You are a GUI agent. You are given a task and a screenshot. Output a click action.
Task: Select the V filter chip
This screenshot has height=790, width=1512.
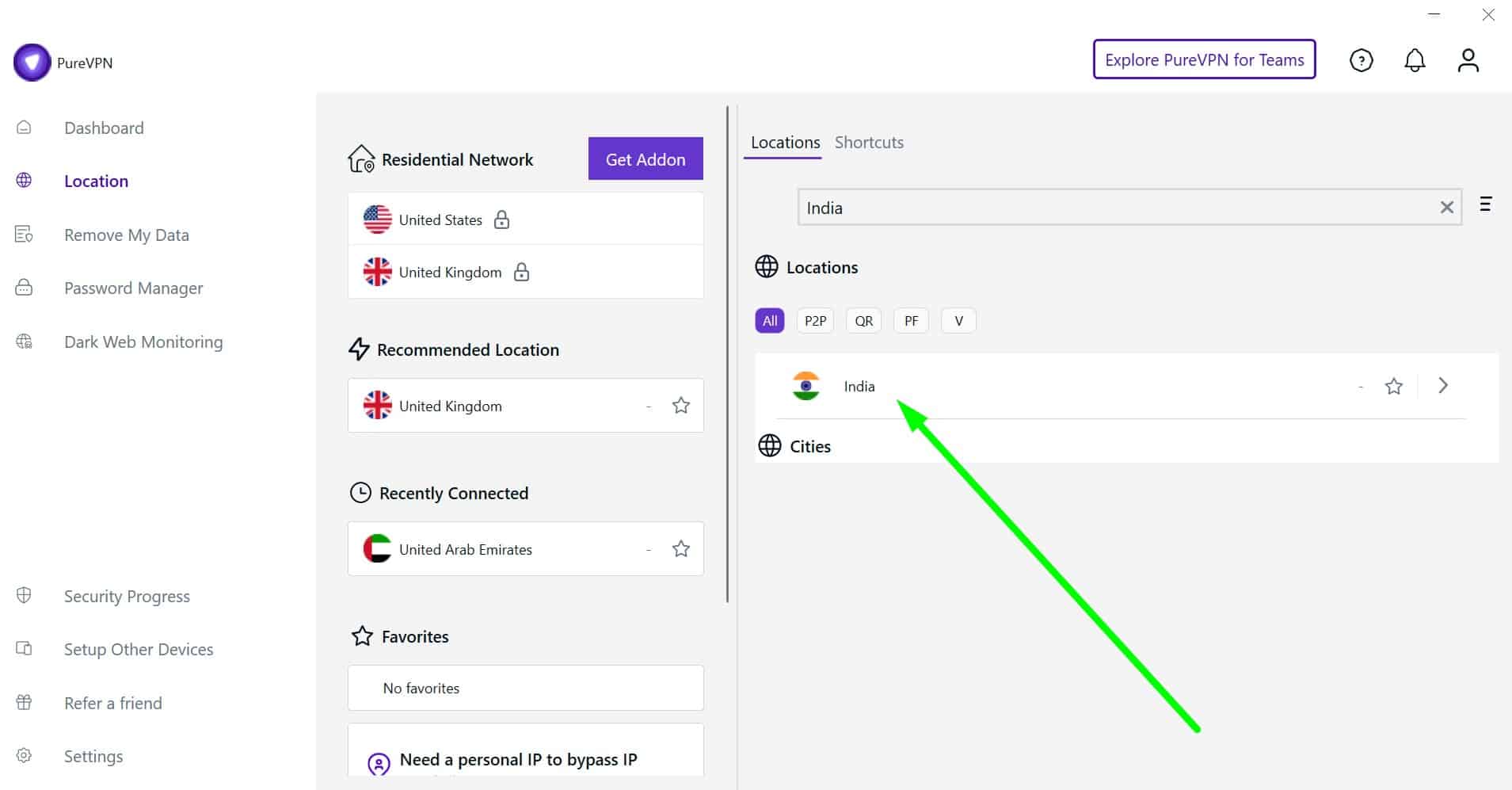[958, 321]
